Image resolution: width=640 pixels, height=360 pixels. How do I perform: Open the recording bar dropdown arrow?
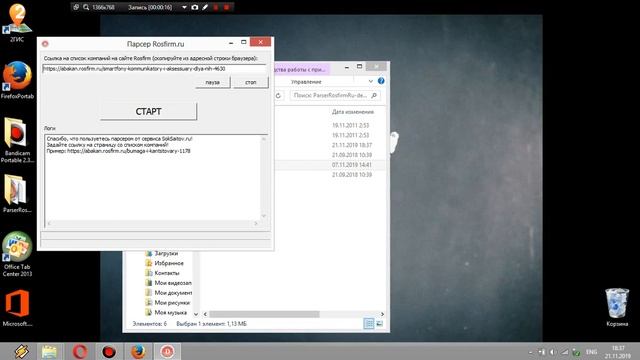184,7
